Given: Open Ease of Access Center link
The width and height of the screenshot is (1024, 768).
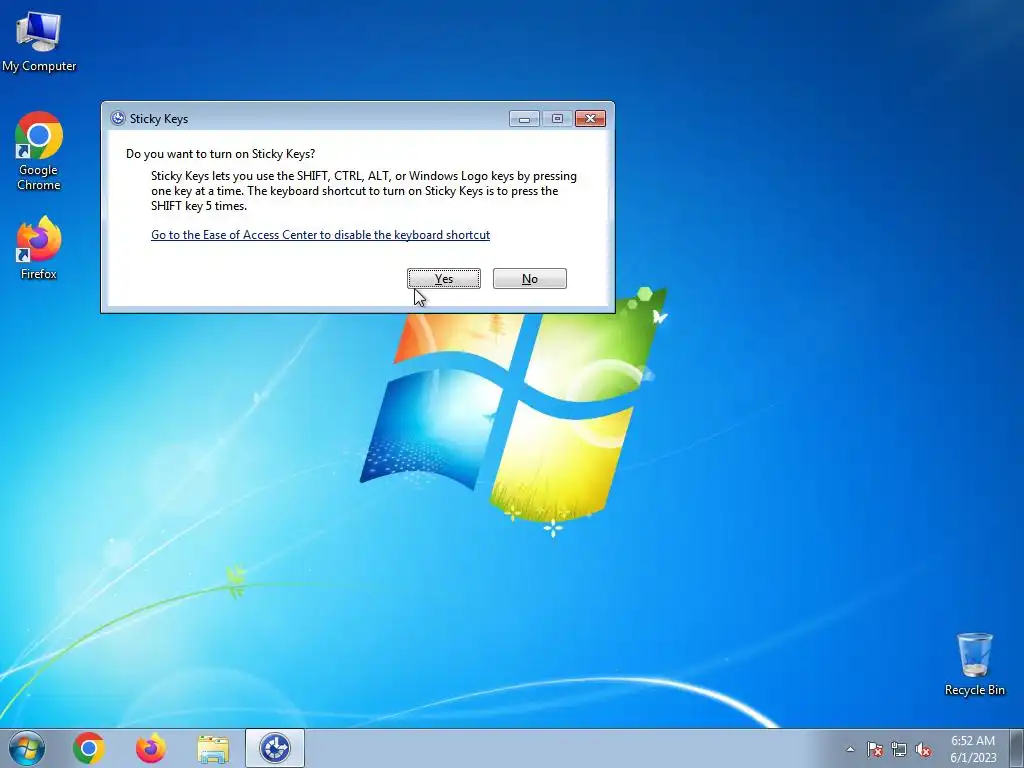Looking at the screenshot, I should (x=320, y=235).
